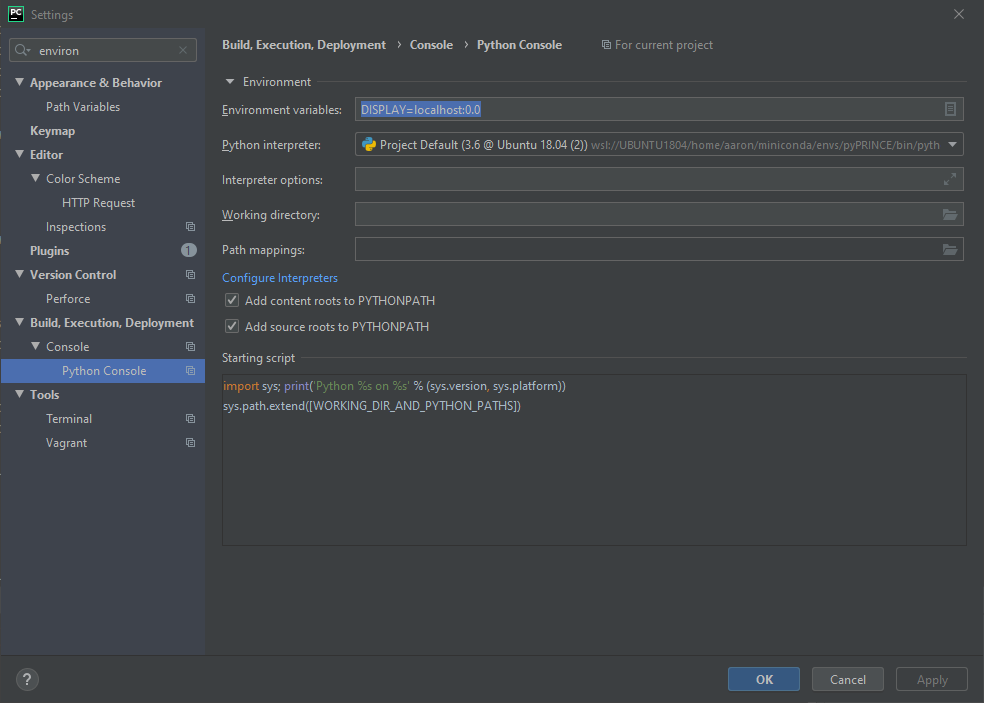Click the 'For current project' copy icon
The width and height of the screenshot is (984, 703).
(x=606, y=45)
